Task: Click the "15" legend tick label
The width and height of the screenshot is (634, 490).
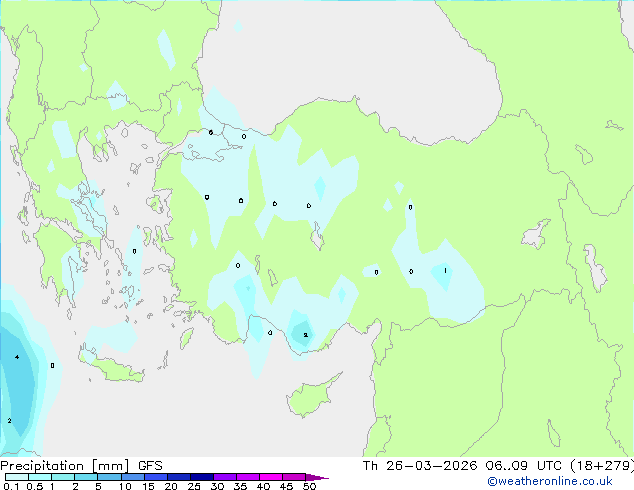Action: (148, 486)
